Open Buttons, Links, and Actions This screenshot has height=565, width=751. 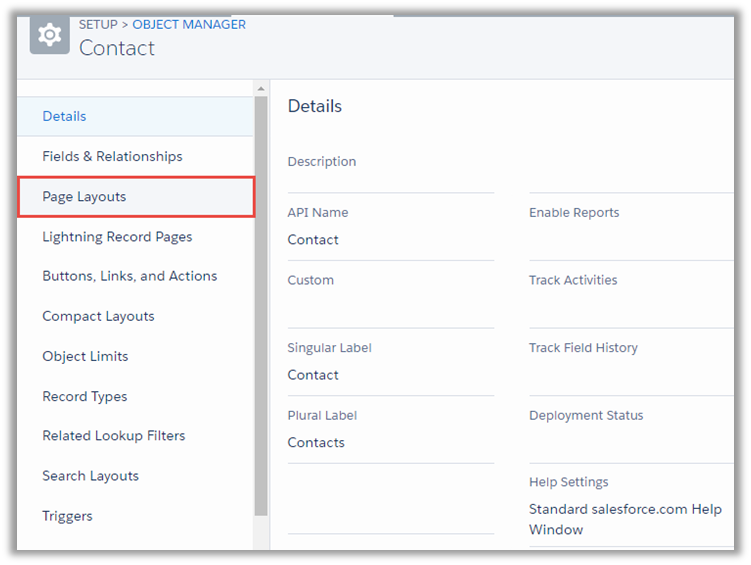point(129,276)
